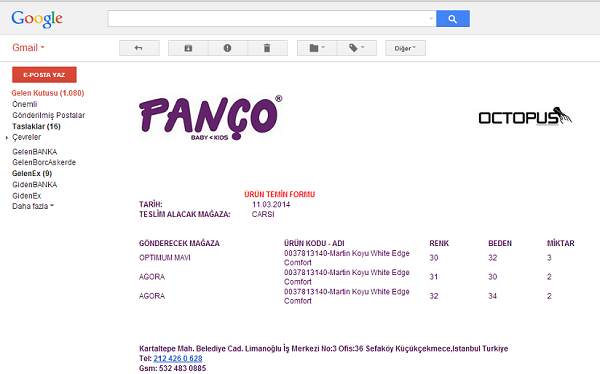Click the Google logo
This screenshot has width=600, height=374.
click(x=37, y=19)
